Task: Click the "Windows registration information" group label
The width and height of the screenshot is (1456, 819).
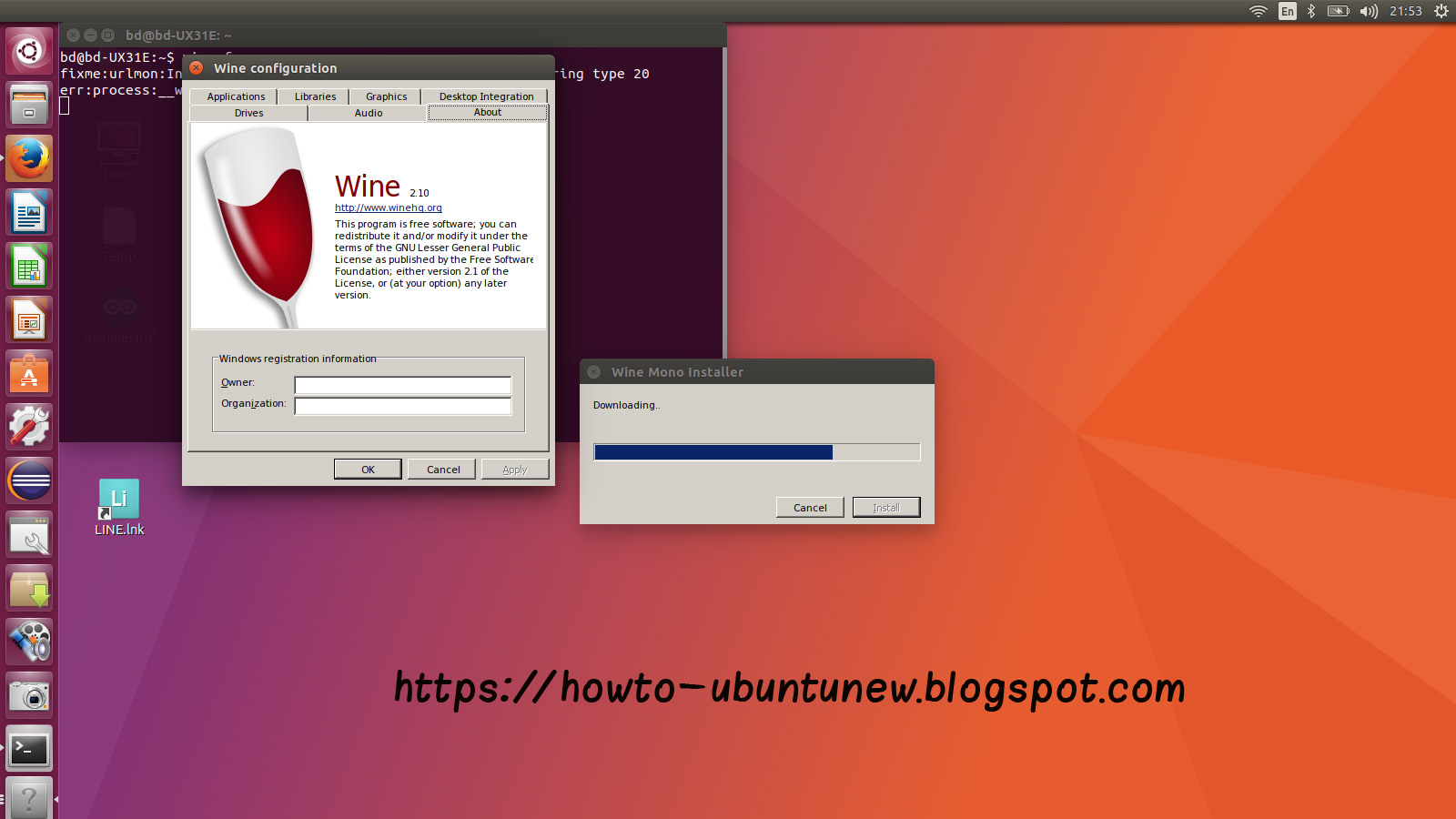Action: pos(298,359)
